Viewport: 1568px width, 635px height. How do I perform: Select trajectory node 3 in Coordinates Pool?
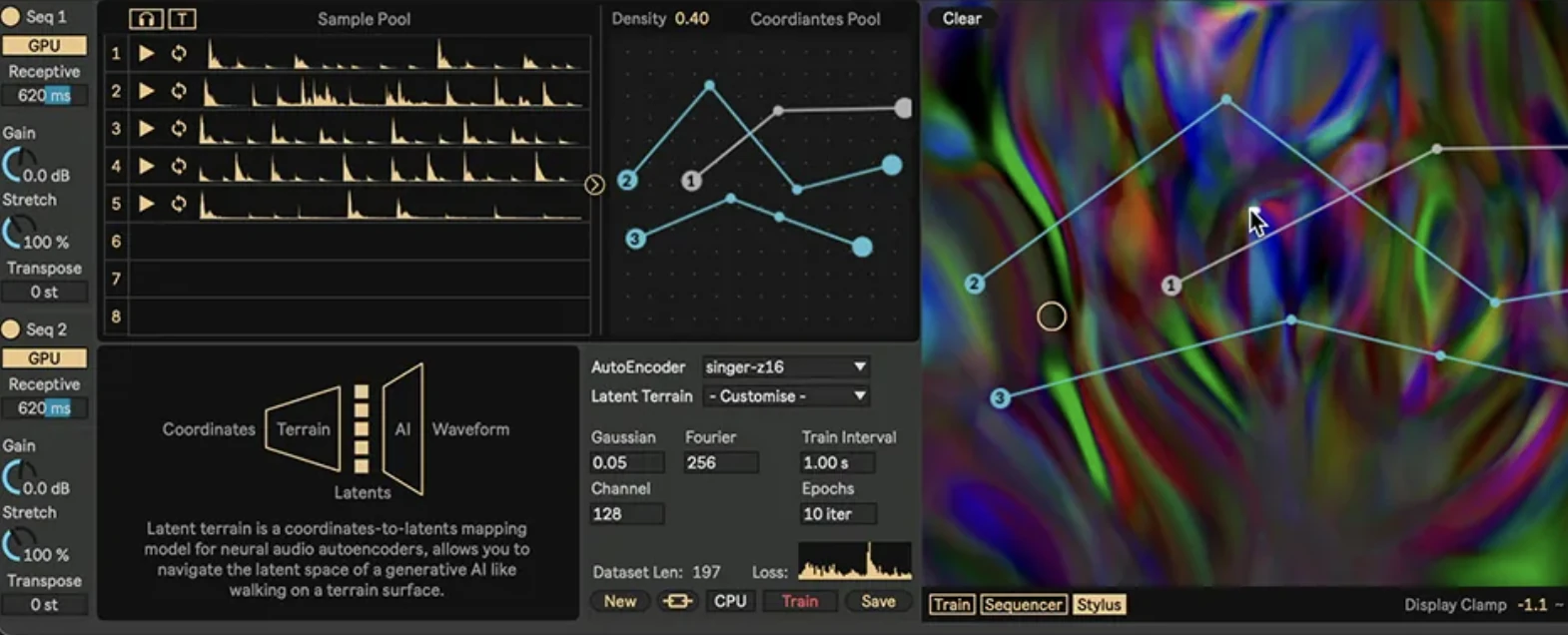pos(635,239)
